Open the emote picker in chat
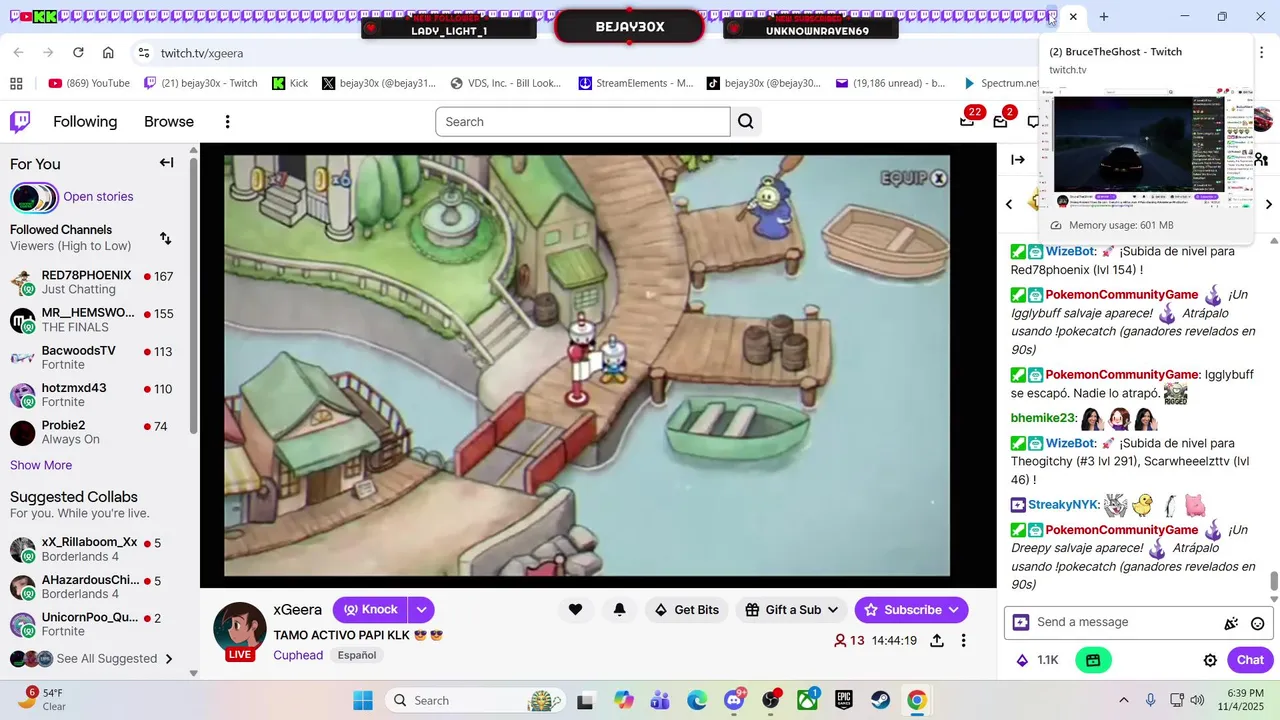This screenshot has width=1280, height=720. (x=1258, y=623)
